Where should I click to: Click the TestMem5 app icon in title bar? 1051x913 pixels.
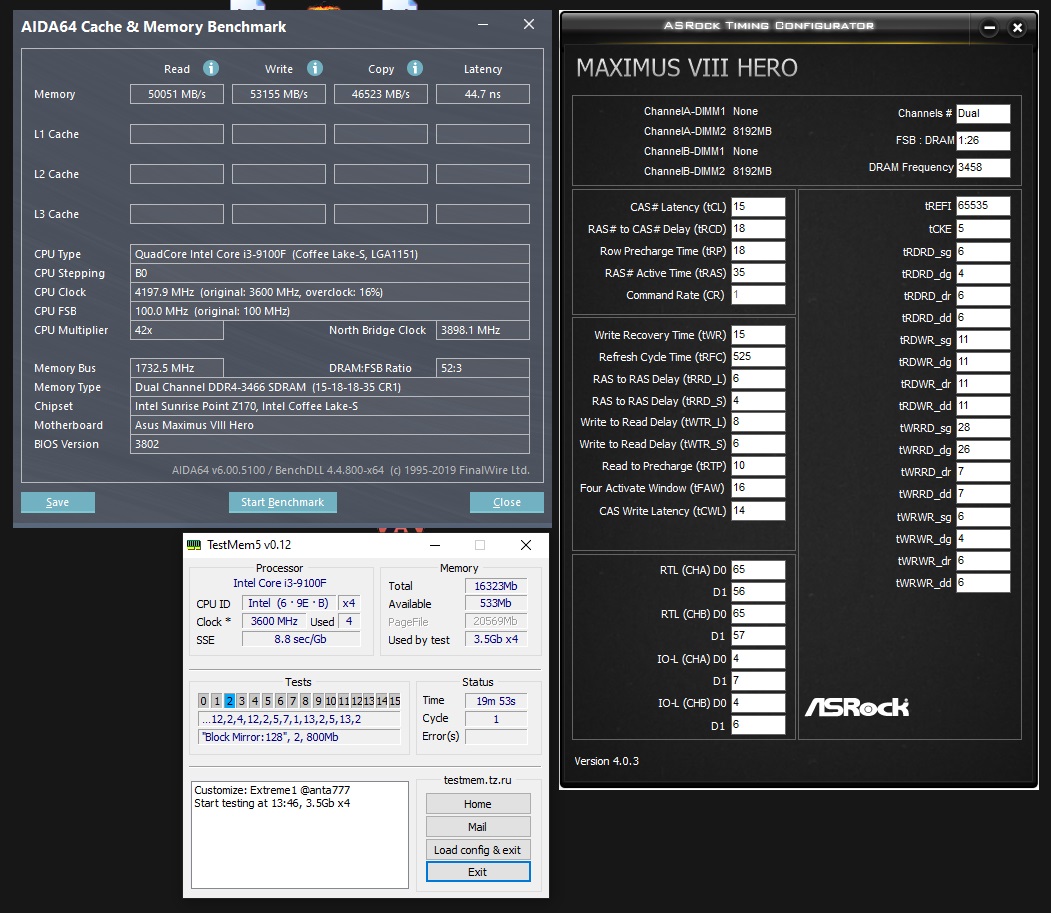pos(194,545)
